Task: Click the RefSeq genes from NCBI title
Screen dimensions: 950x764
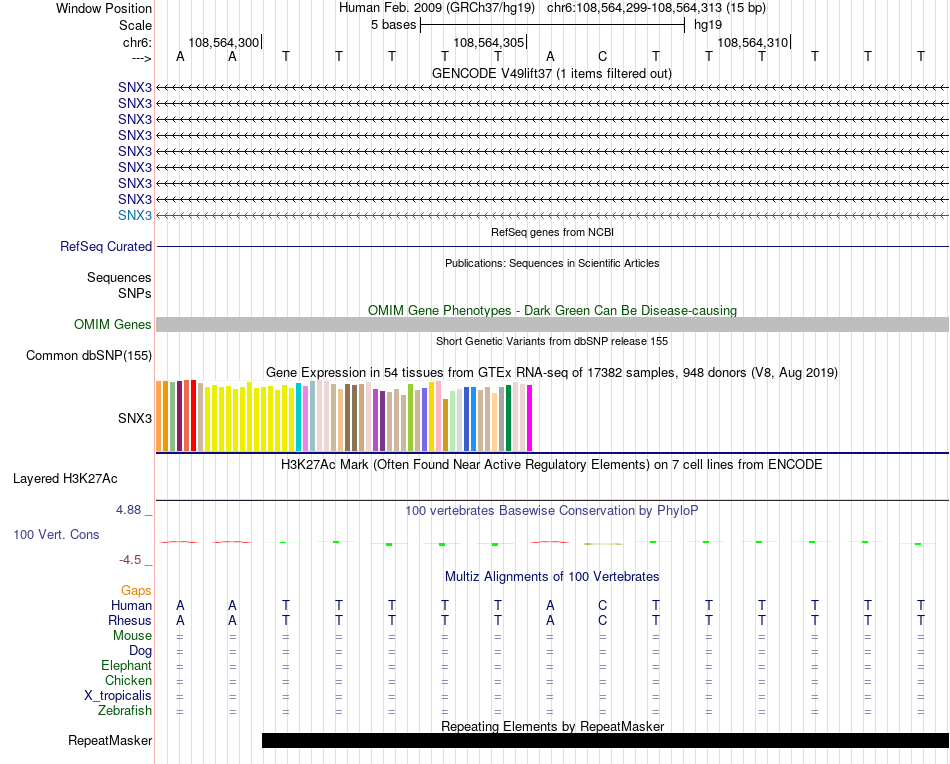Action: [553, 232]
